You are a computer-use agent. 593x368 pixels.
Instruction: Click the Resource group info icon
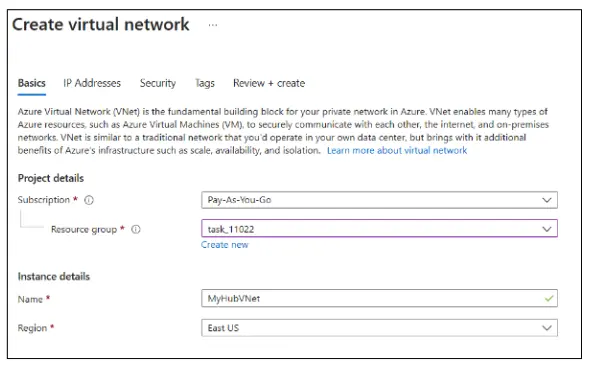pyautogui.click(x=136, y=229)
